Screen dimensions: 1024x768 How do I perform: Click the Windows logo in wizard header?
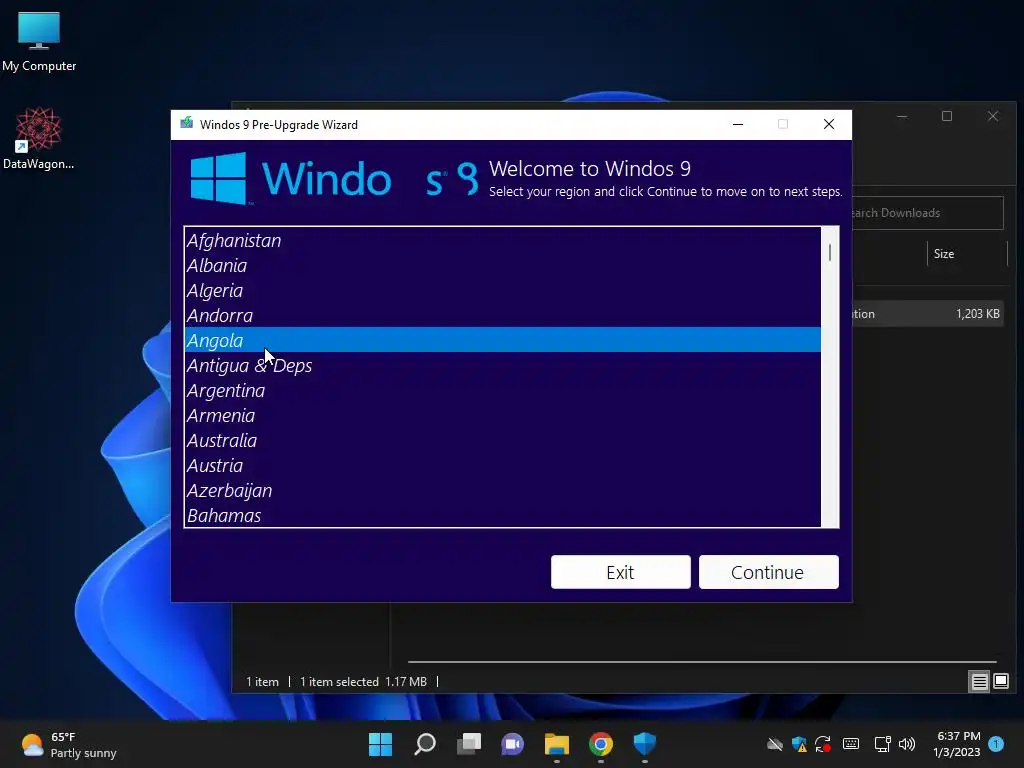(219, 178)
